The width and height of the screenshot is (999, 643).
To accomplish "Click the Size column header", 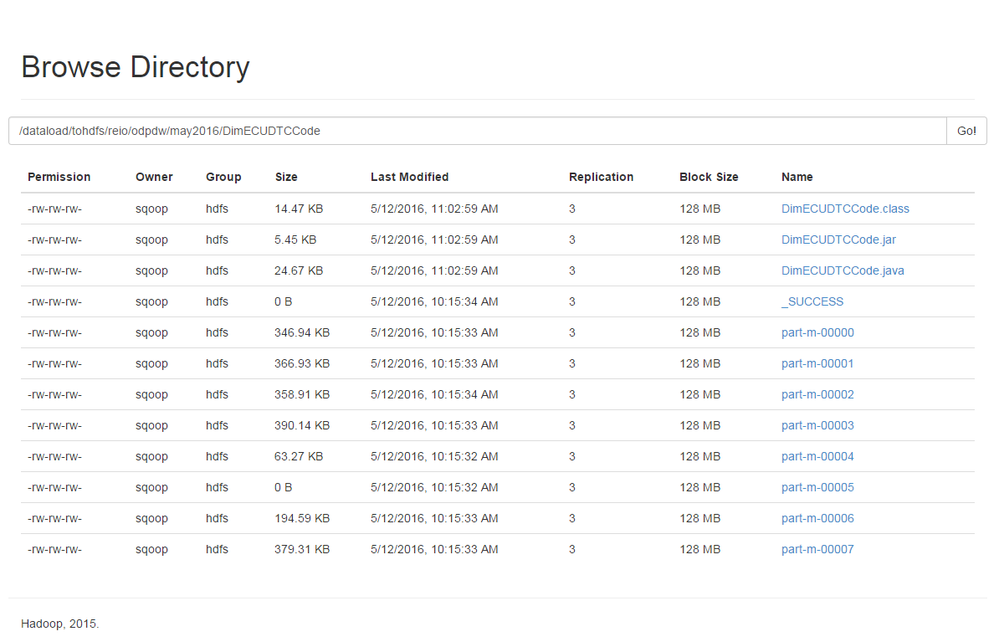I will click(286, 177).
